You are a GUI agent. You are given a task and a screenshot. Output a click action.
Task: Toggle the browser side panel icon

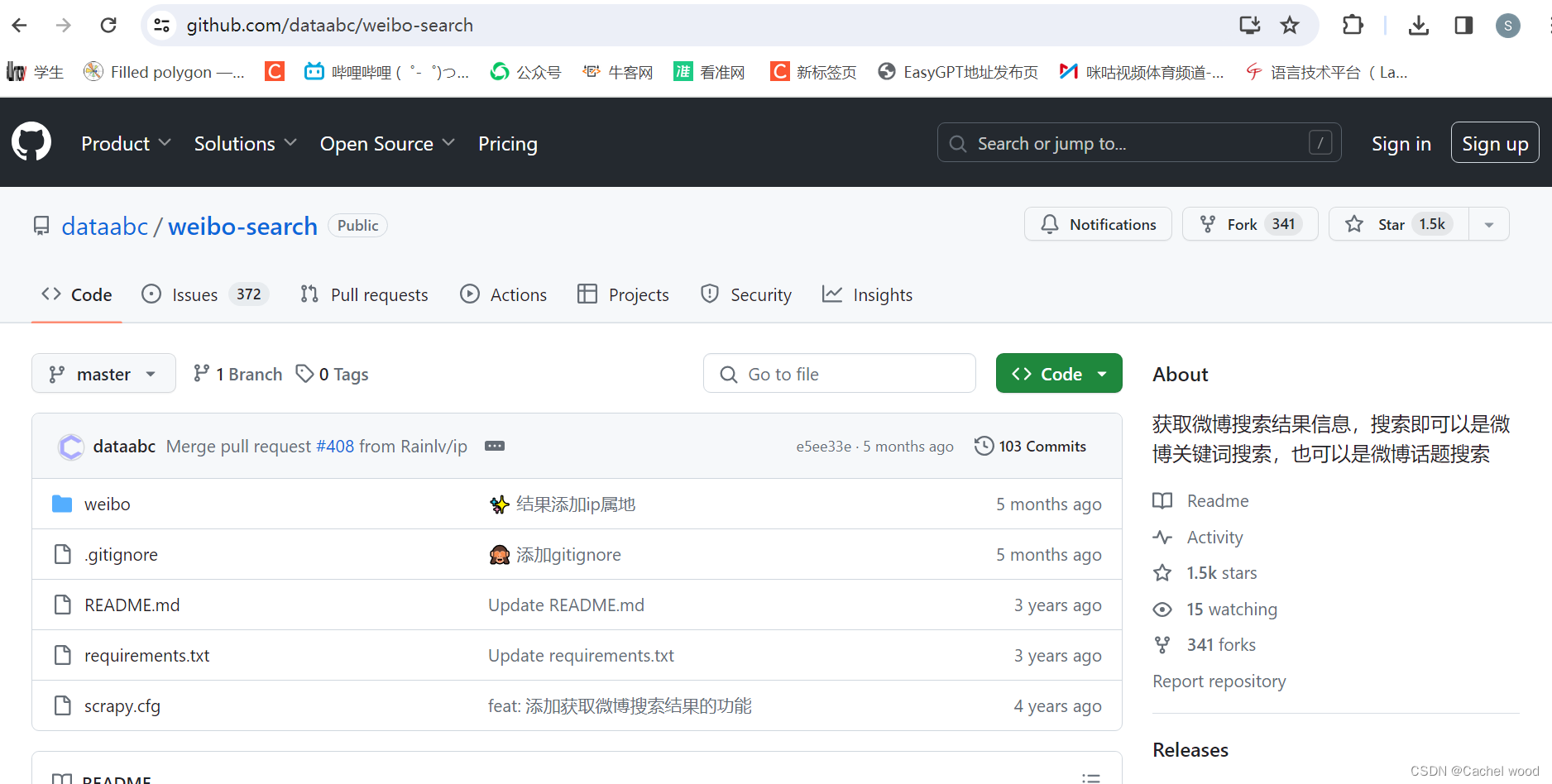tap(1463, 26)
